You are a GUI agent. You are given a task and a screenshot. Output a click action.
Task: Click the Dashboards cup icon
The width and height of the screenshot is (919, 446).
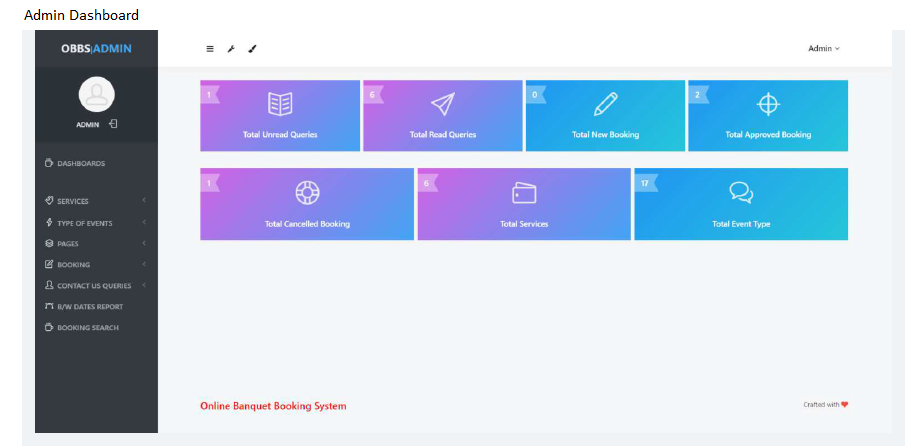(x=49, y=163)
